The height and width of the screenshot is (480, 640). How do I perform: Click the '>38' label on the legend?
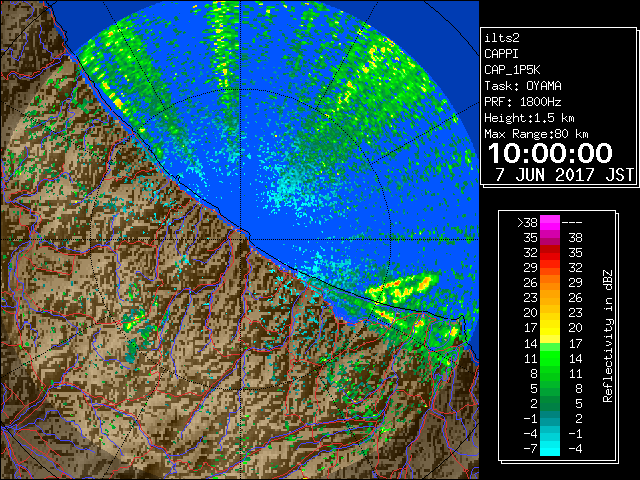point(527,223)
